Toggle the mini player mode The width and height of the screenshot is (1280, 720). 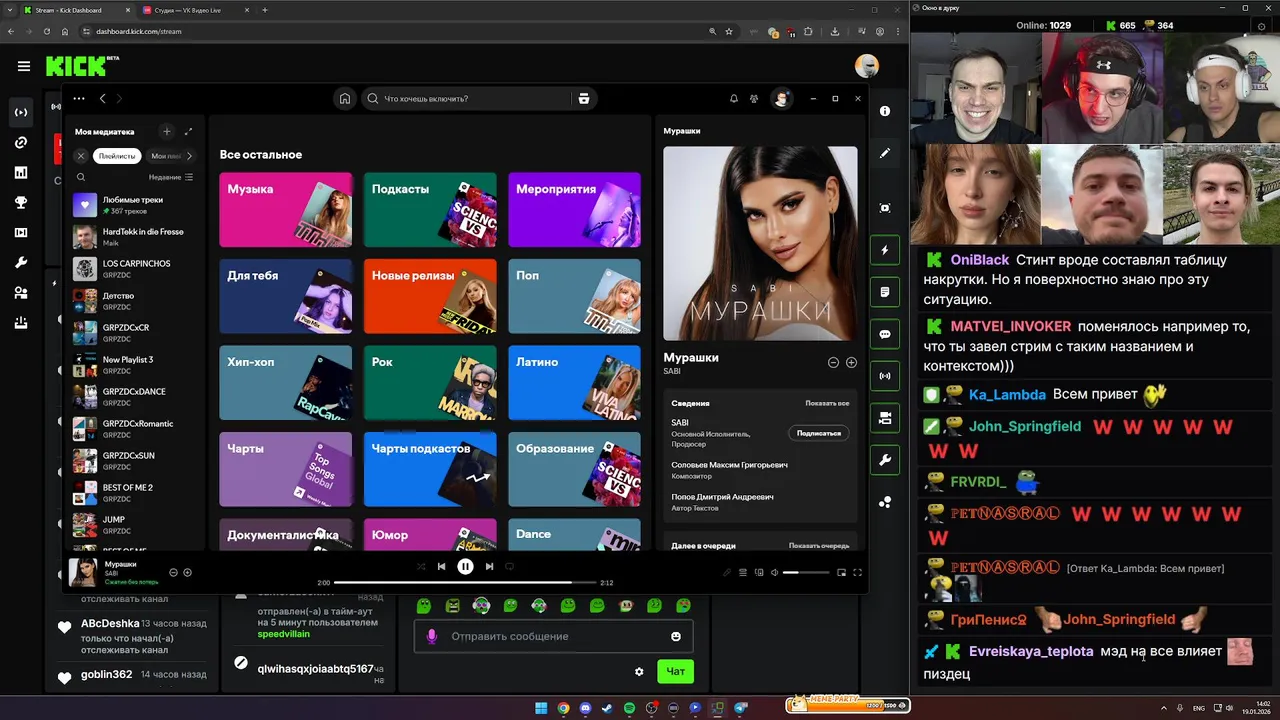pos(841,572)
